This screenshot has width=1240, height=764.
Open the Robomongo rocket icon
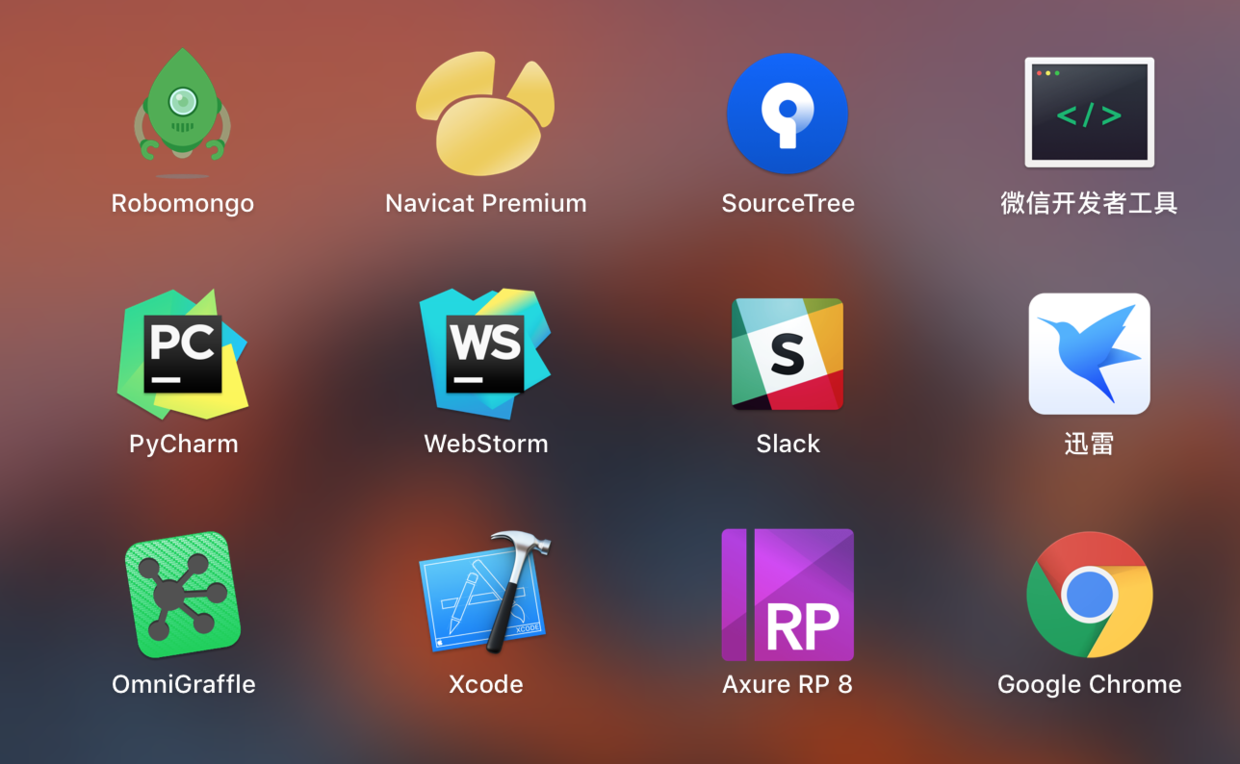pos(182,113)
